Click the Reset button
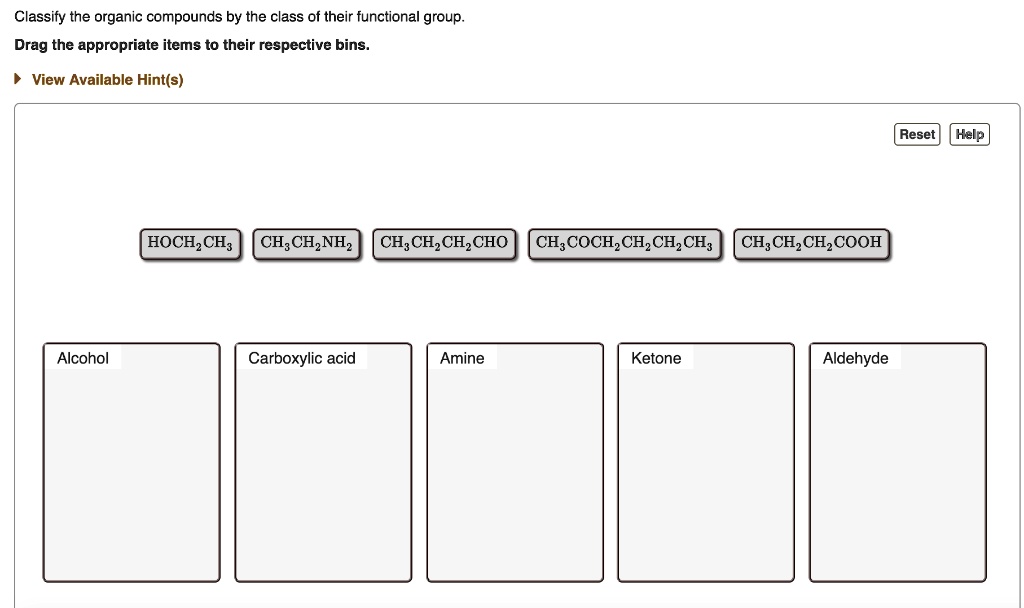 pyautogui.click(x=916, y=134)
